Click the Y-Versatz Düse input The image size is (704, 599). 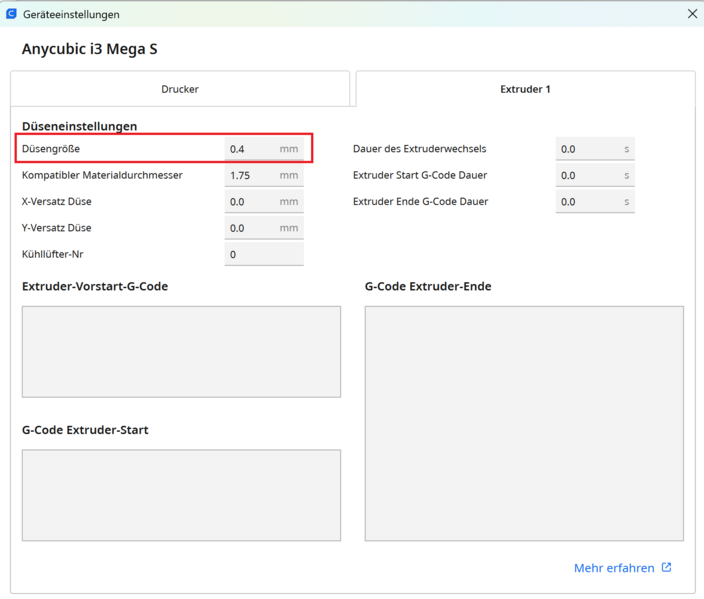pos(264,228)
